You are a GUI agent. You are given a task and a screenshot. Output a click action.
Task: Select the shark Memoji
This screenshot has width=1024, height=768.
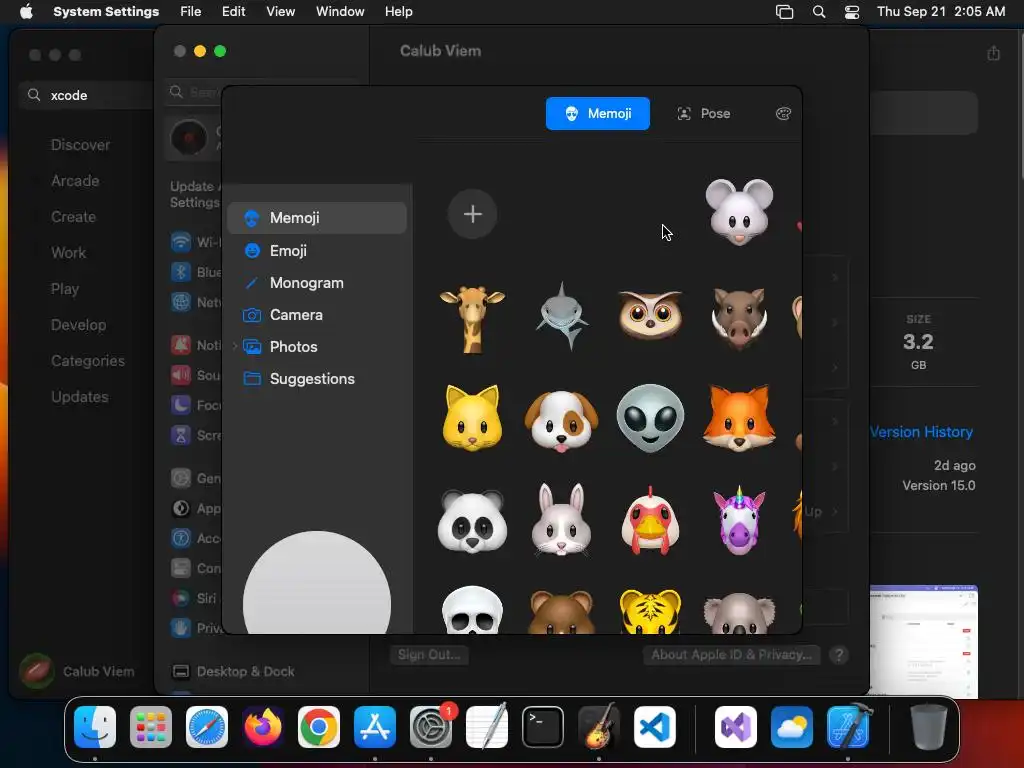(561, 316)
